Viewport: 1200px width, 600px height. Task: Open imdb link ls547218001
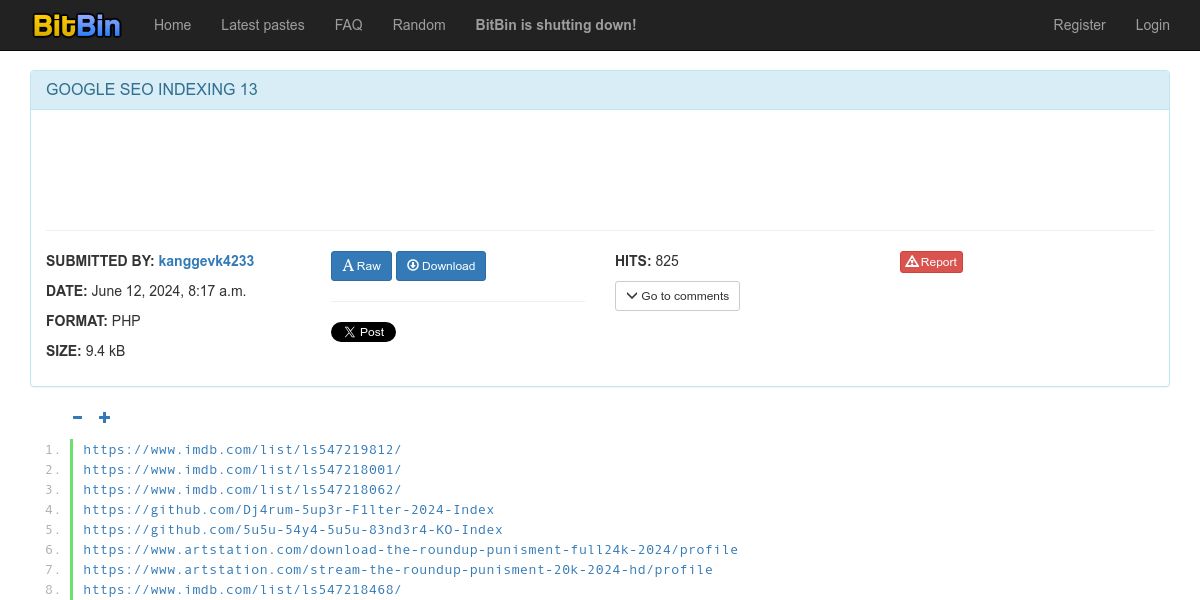[x=242, y=470]
